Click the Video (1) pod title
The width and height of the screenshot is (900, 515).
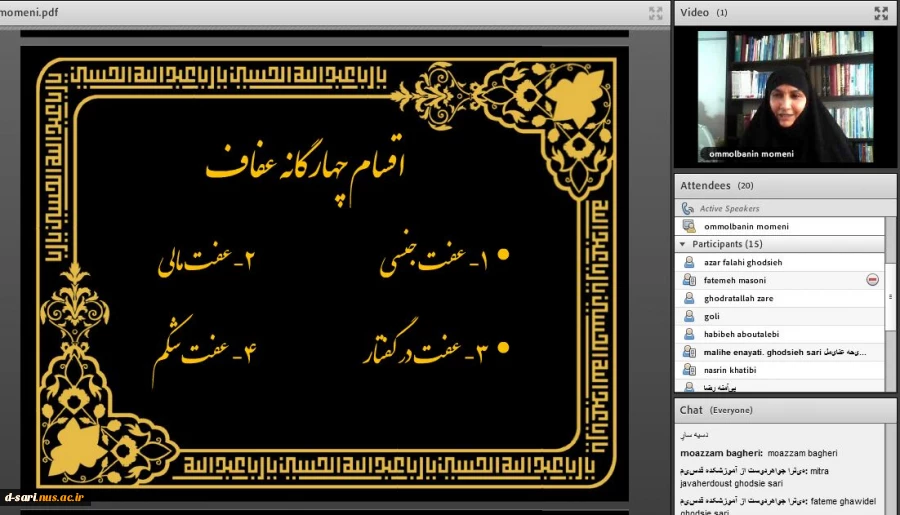704,13
